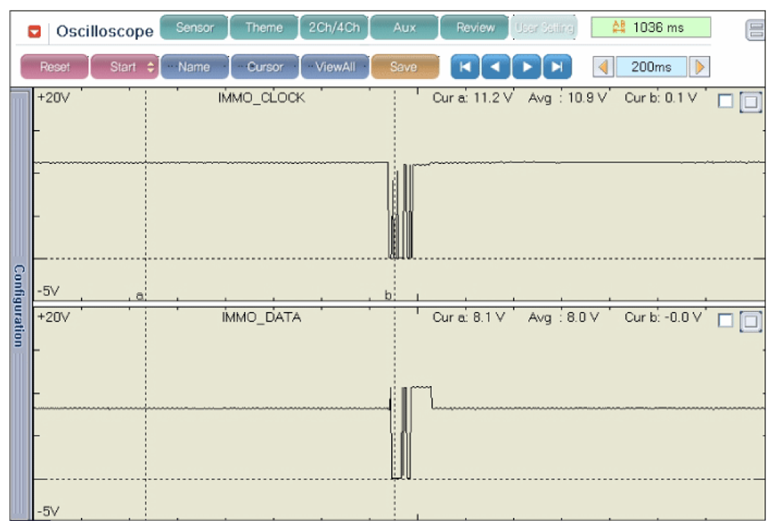Open the top-right panel layout icon
The height and width of the screenshot is (530, 776).
click(x=756, y=30)
